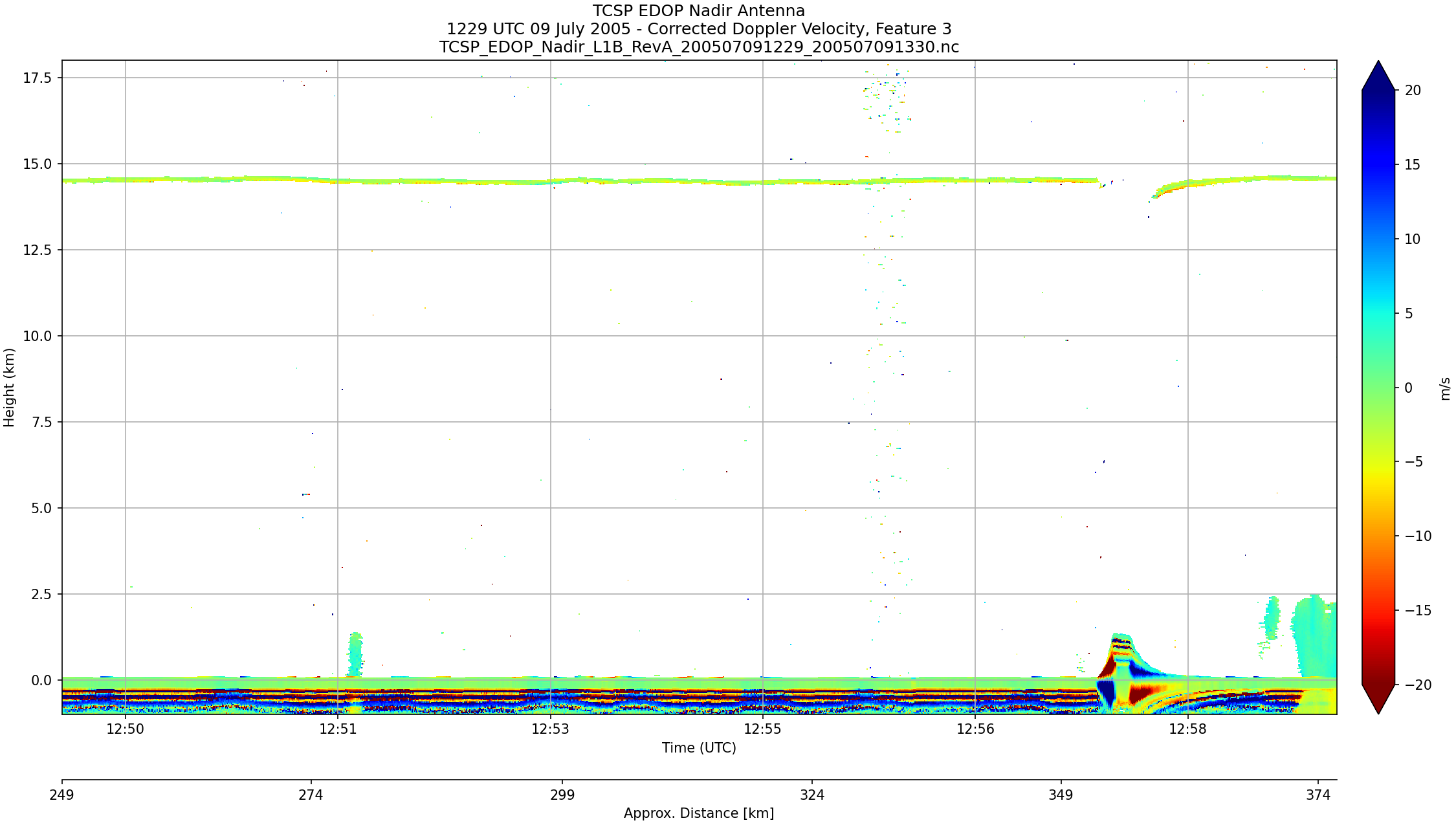Click the 12:53 time tick label
The height and width of the screenshot is (825, 1456).
coord(551,729)
